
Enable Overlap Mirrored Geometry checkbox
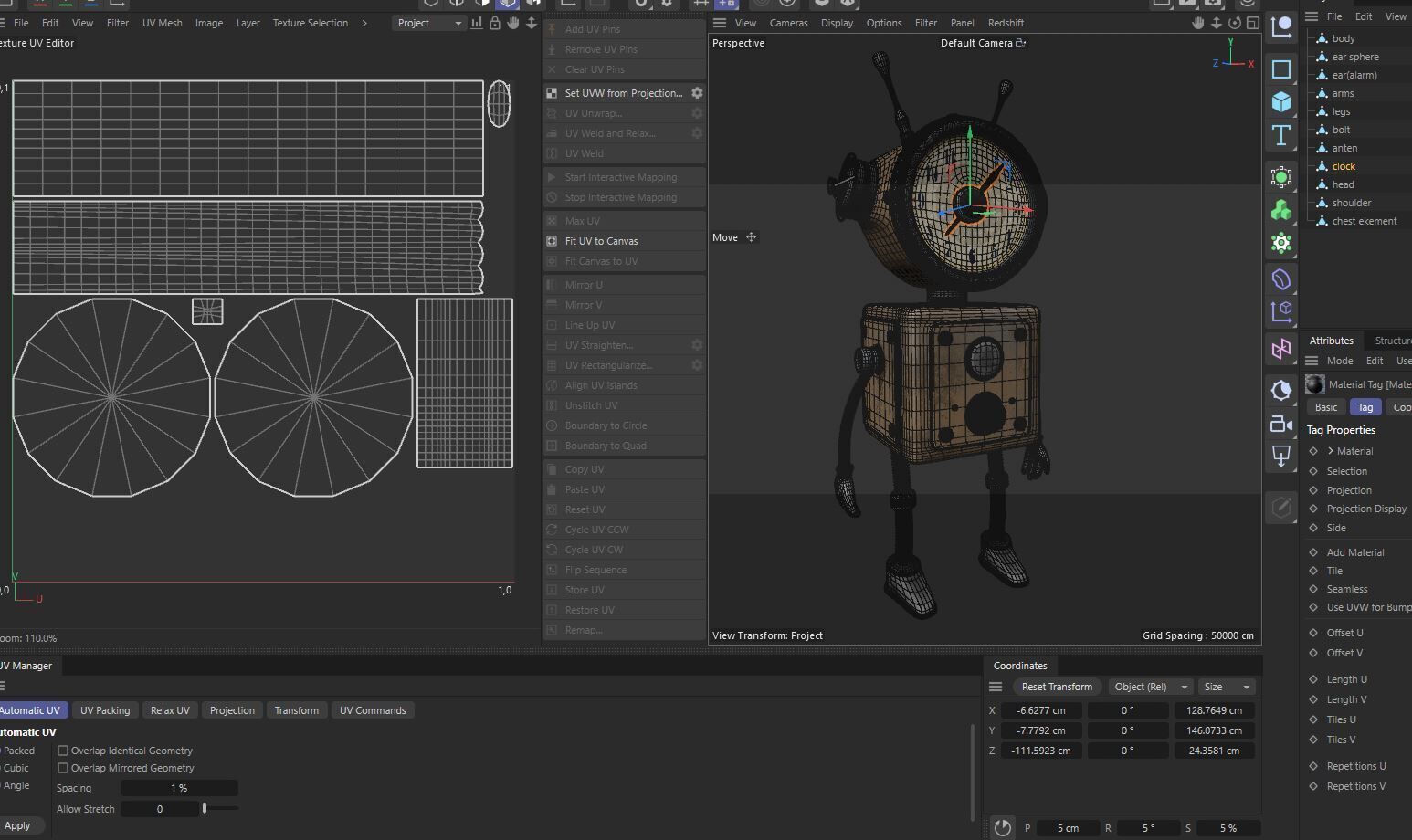pyautogui.click(x=63, y=768)
